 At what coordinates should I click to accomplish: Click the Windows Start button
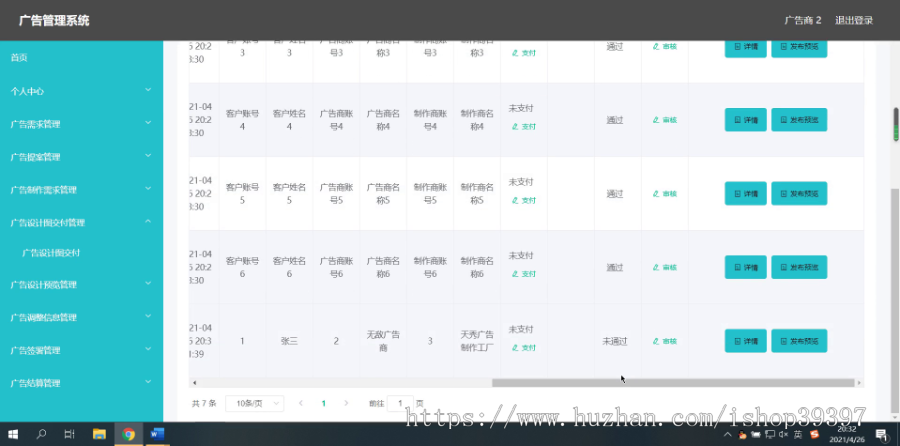13,434
